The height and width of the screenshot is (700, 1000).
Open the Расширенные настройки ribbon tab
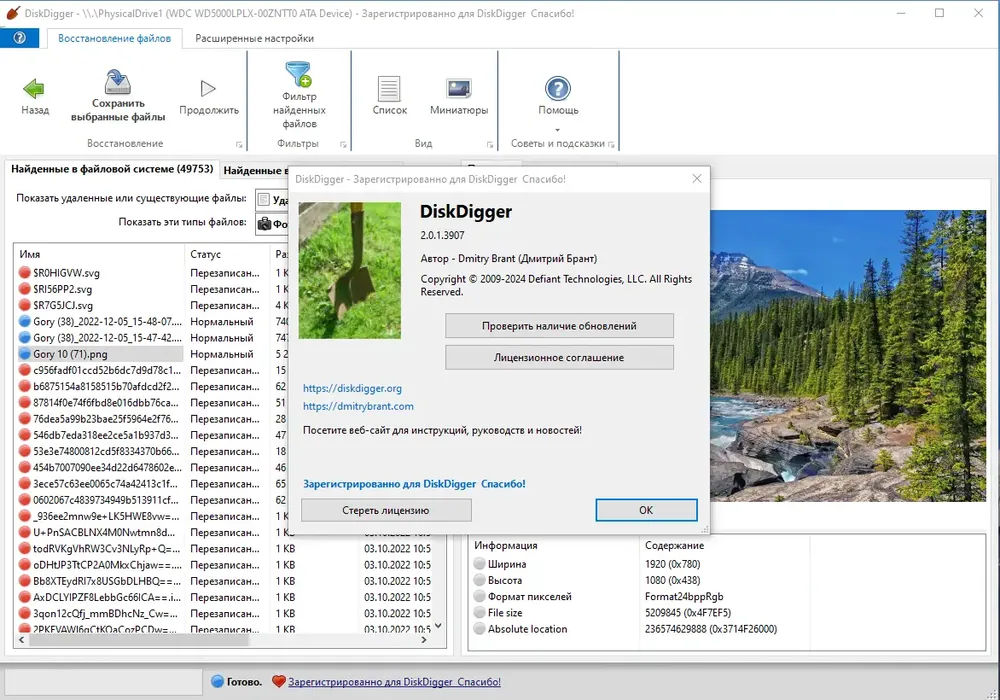click(x=254, y=38)
